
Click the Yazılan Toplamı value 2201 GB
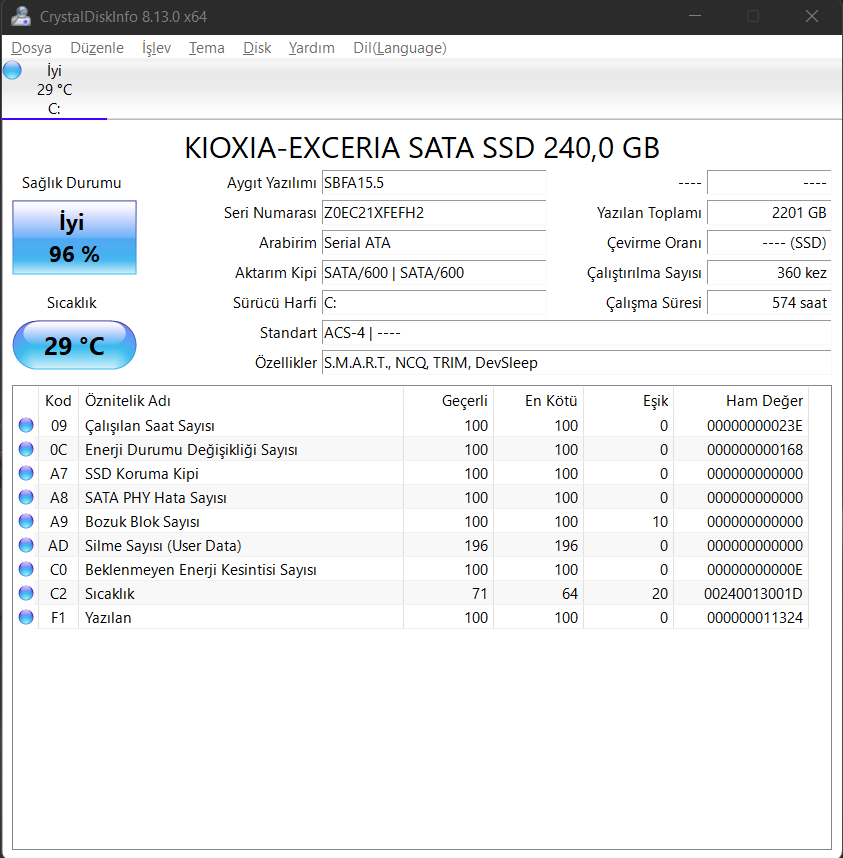[x=769, y=213]
